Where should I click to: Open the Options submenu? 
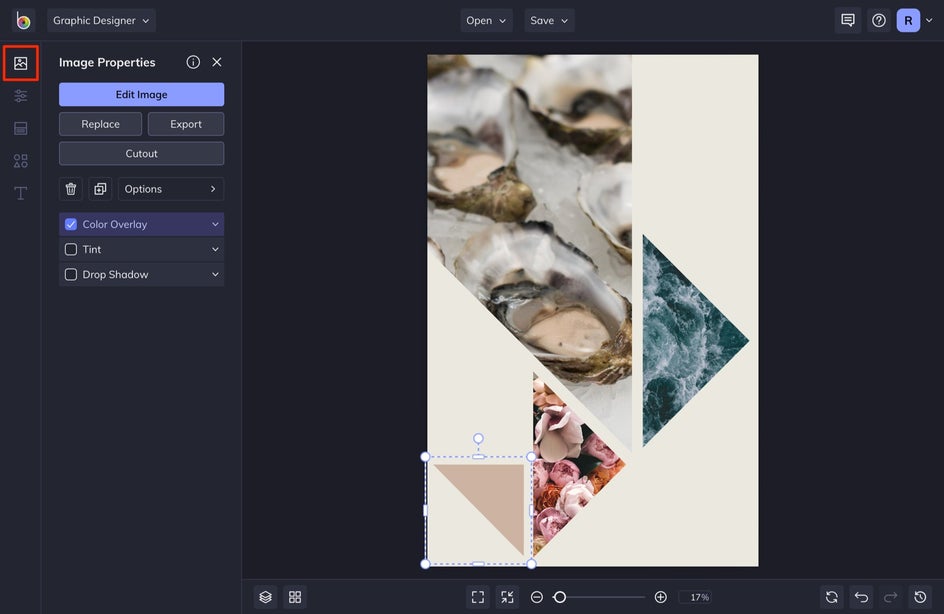coord(171,189)
